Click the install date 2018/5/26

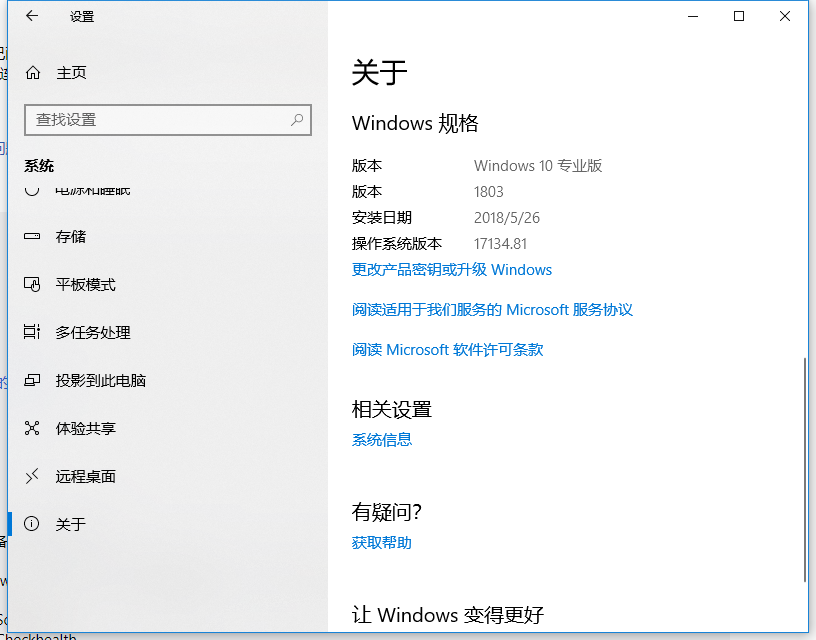[x=507, y=217]
